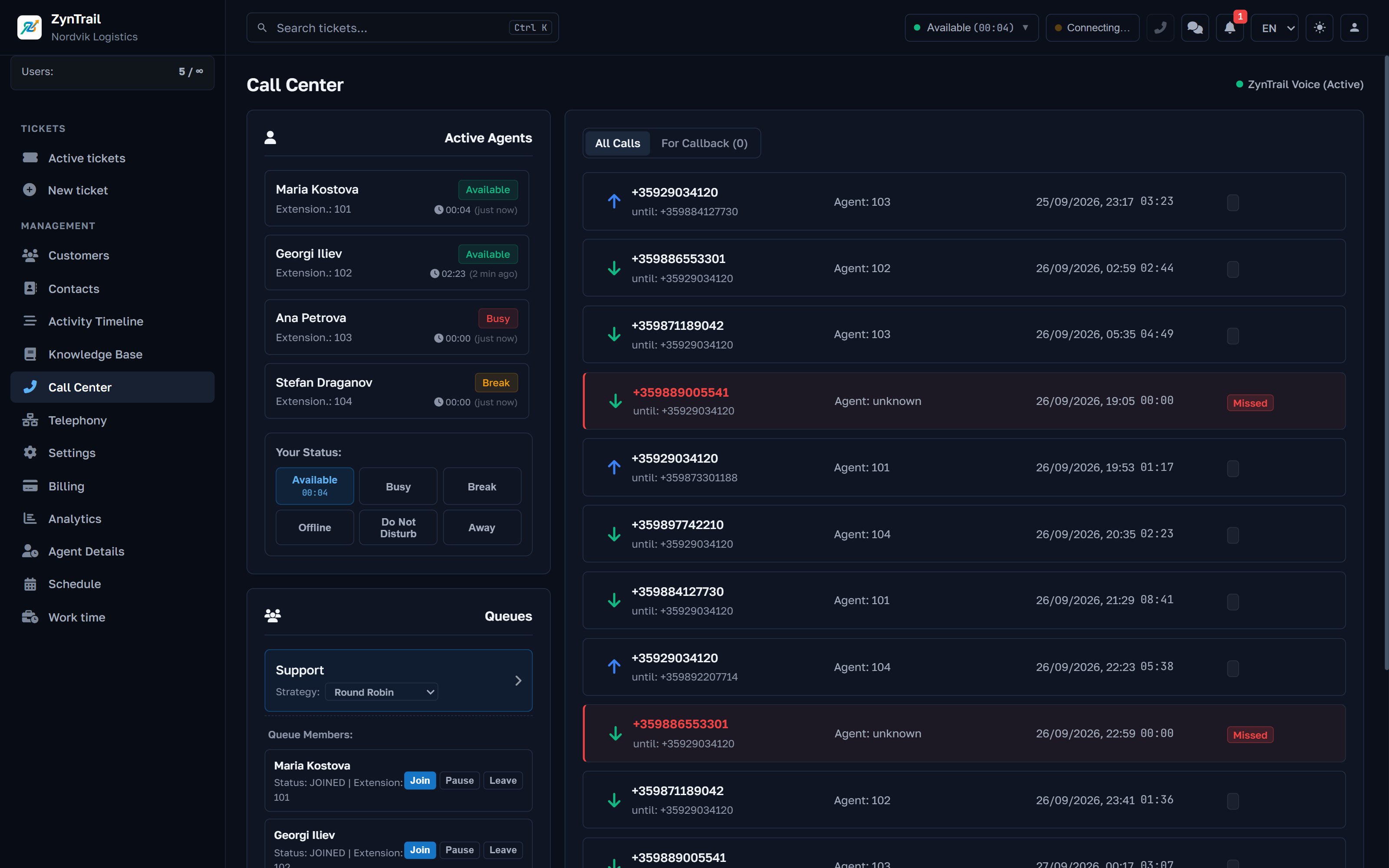The image size is (1389, 868).
Task: Select the Available status button
Action: (x=315, y=486)
